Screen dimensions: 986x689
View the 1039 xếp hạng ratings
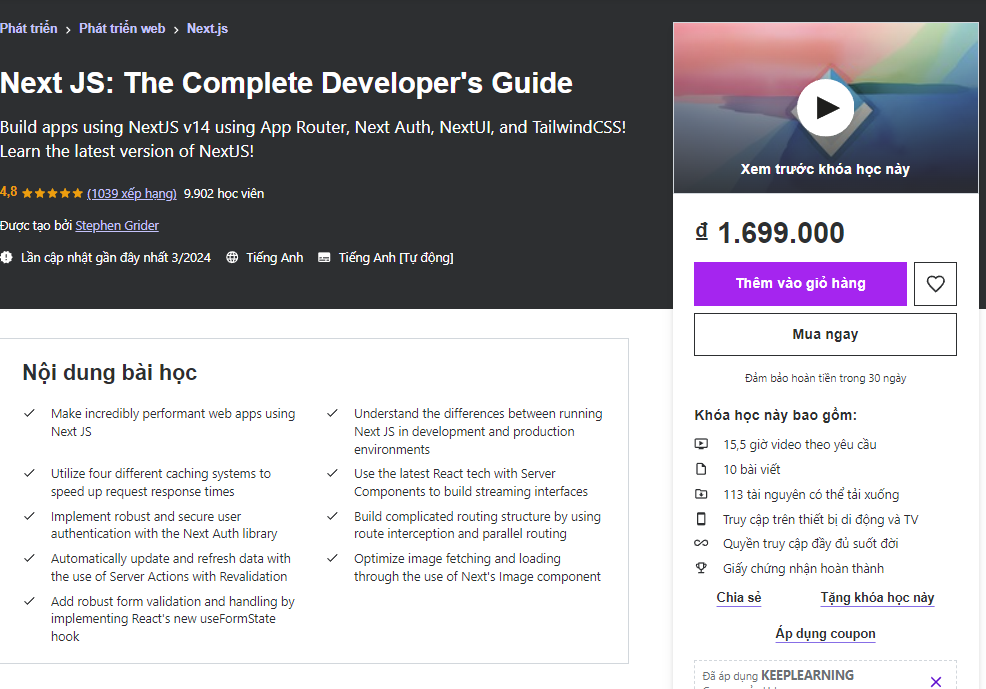[x=132, y=194]
